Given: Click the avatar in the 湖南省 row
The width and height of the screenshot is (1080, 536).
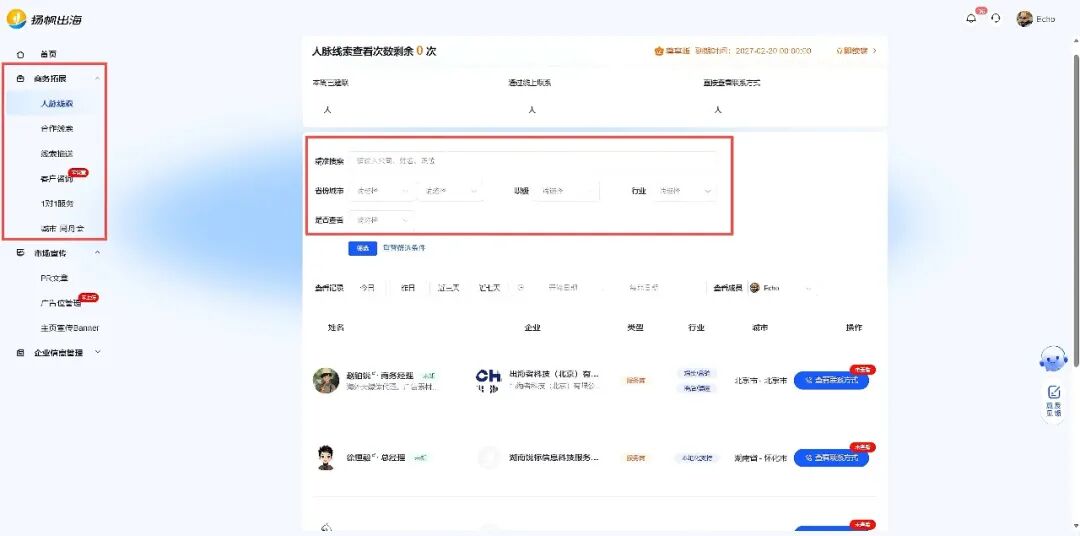Looking at the screenshot, I should click(x=326, y=457).
